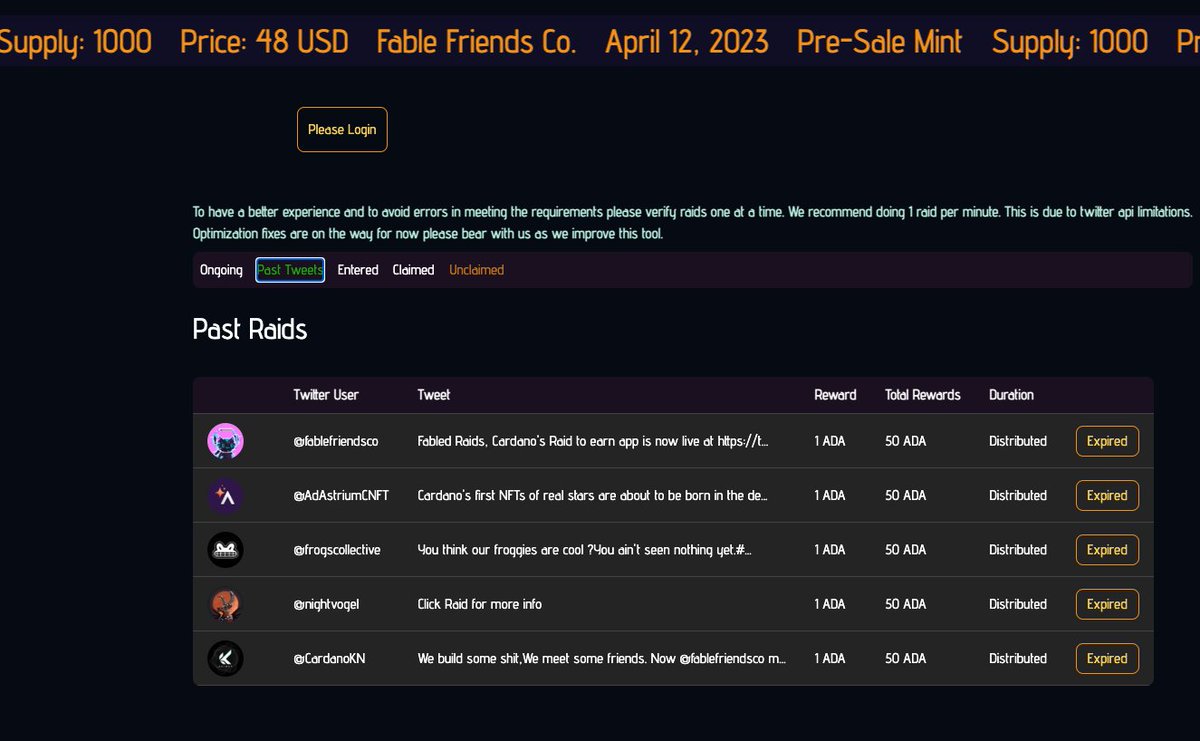The image size is (1200, 741).
Task: Select the @frogscollective username
Action: [337, 550]
